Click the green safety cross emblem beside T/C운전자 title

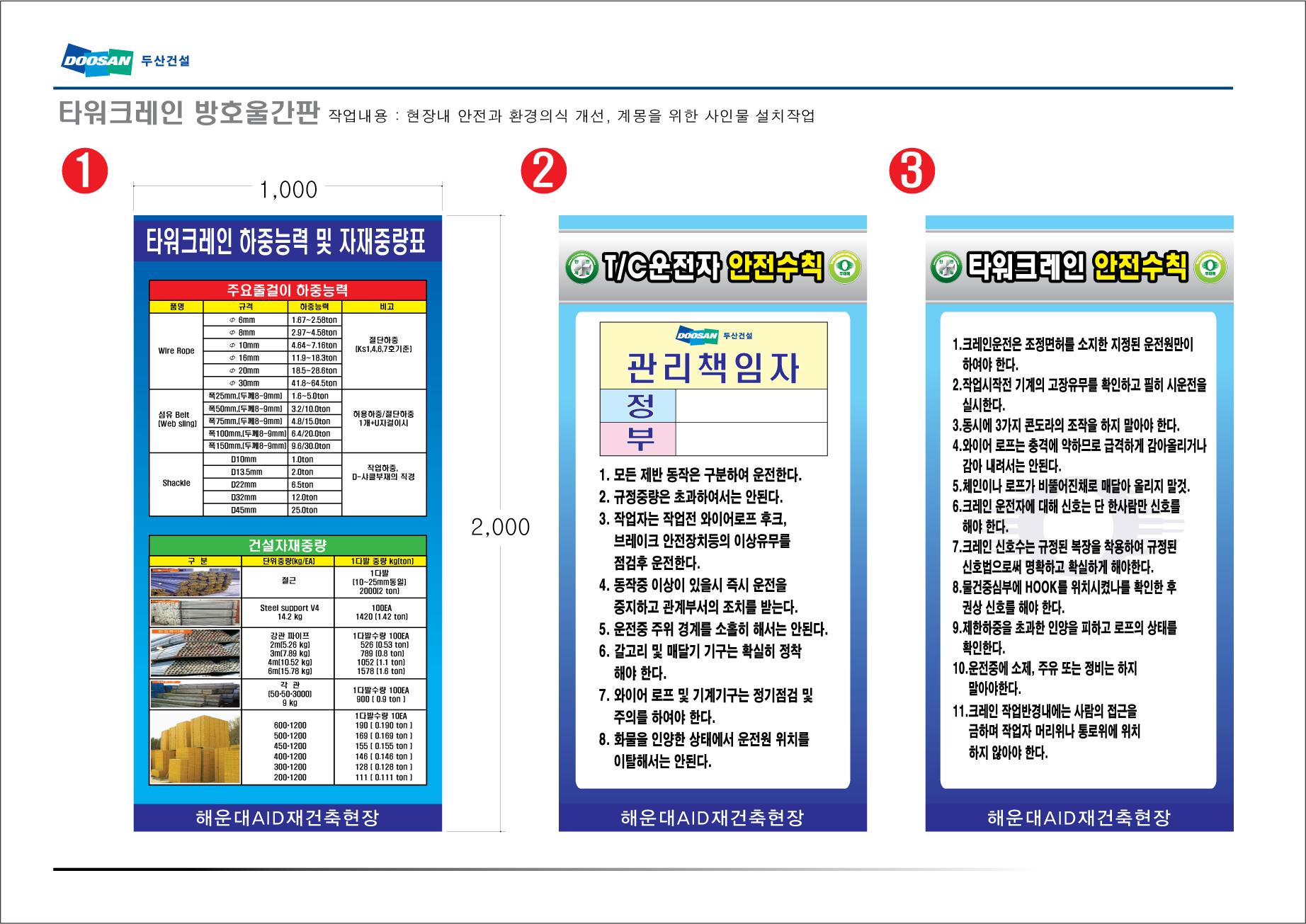point(581,267)
